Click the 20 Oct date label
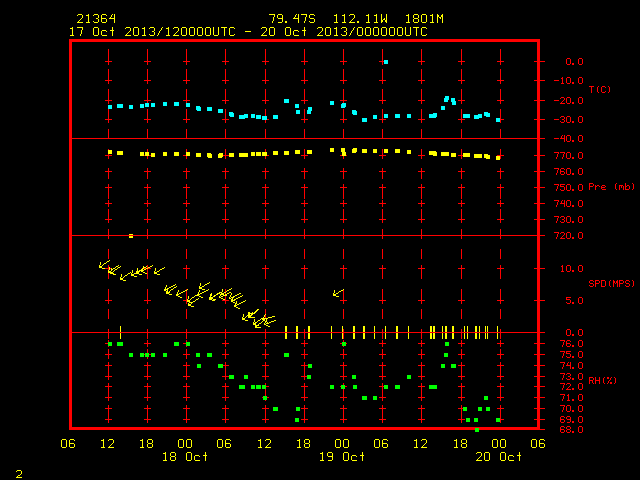Viewport: 640px width, 480px height. tap(499, 457)
